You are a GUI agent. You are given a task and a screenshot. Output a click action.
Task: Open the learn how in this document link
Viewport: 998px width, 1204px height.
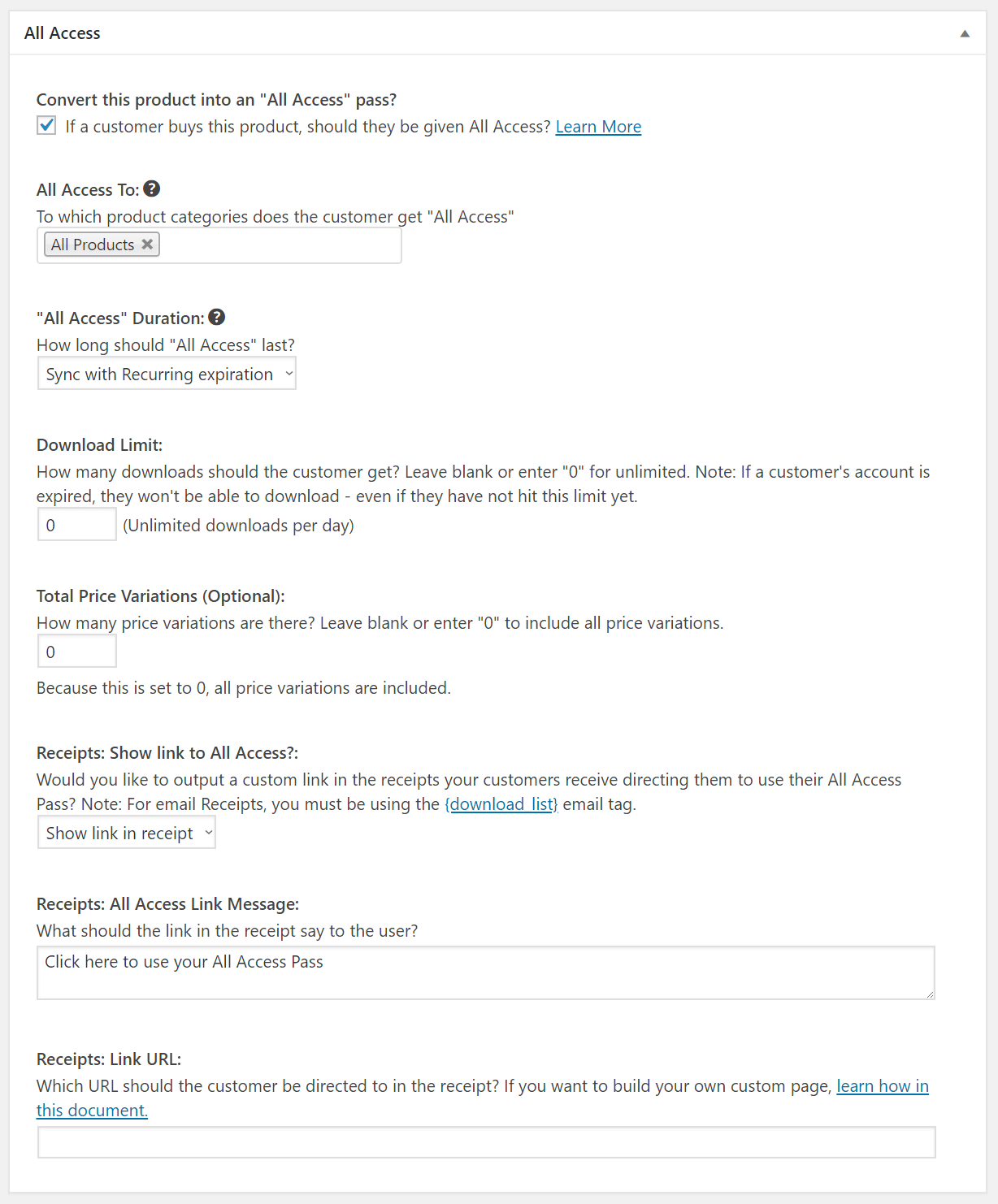[882, 1086]
